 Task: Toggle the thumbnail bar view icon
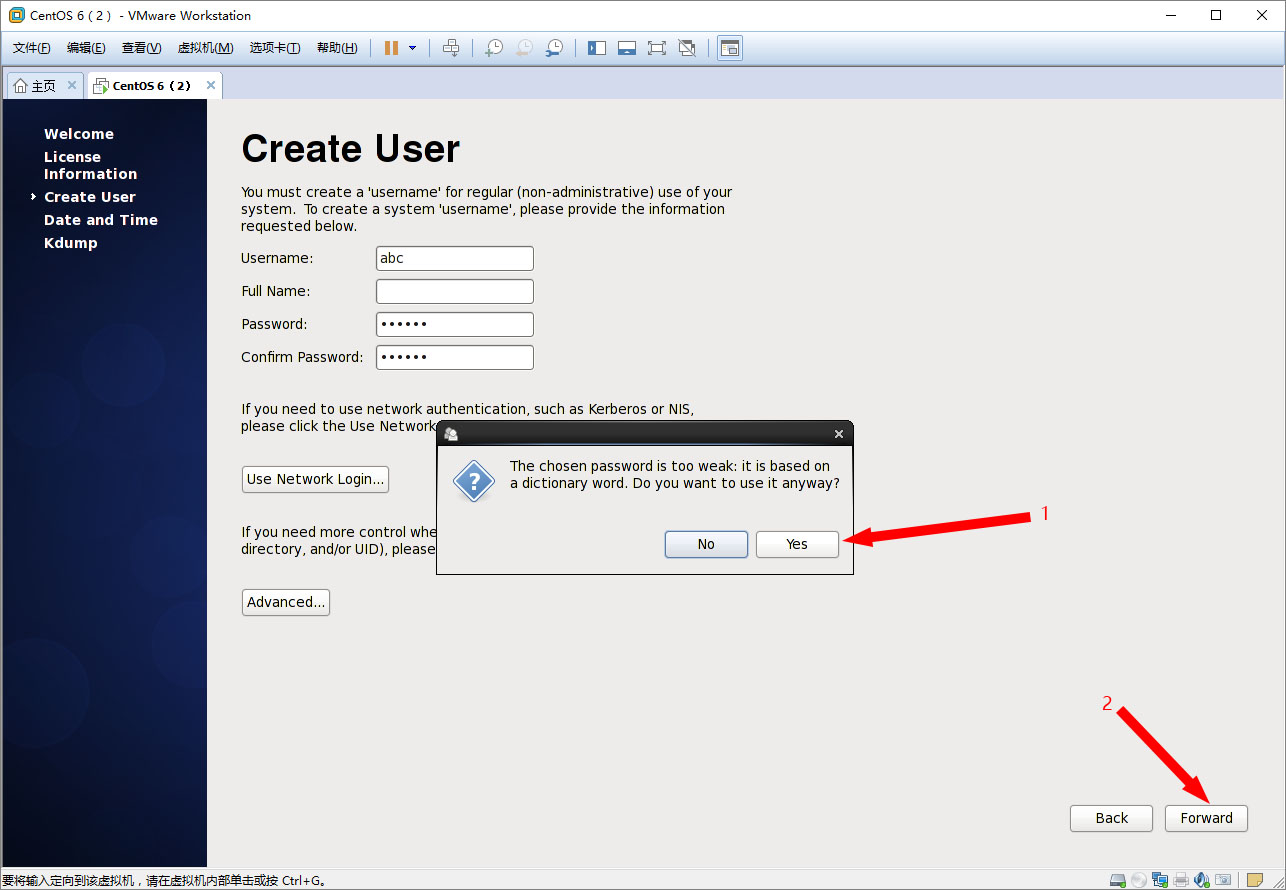click(627, 48)
